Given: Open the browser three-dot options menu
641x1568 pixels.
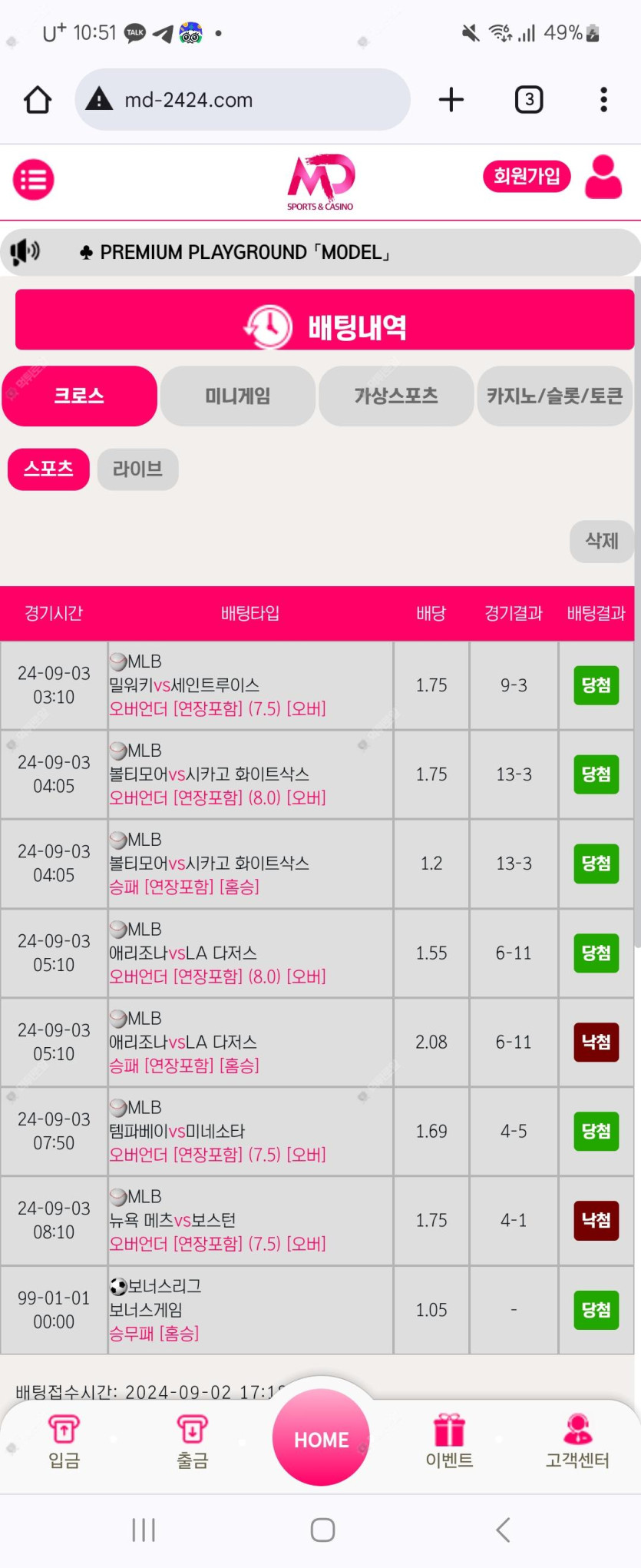Looking at the screenshot, I should [604, 100].
